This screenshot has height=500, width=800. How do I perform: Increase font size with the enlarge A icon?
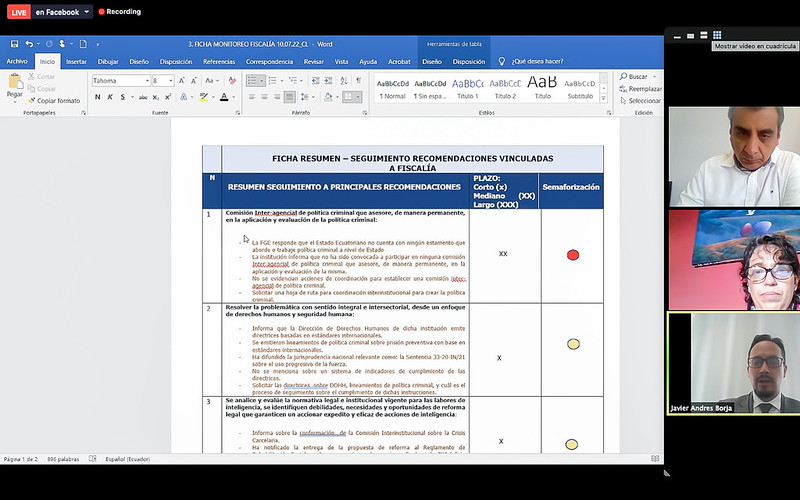[x=182, y=81]
